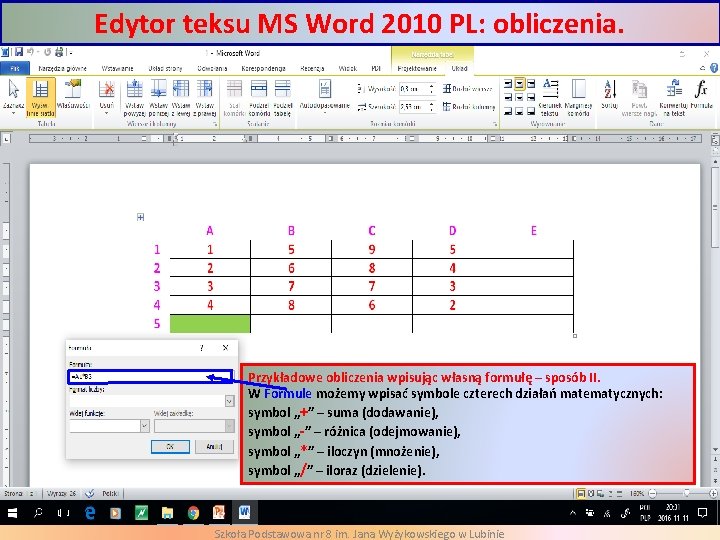Screen dimensions: 720x540
Task: Open Edge browser from taskbar
Action: (x=90, y=513)
